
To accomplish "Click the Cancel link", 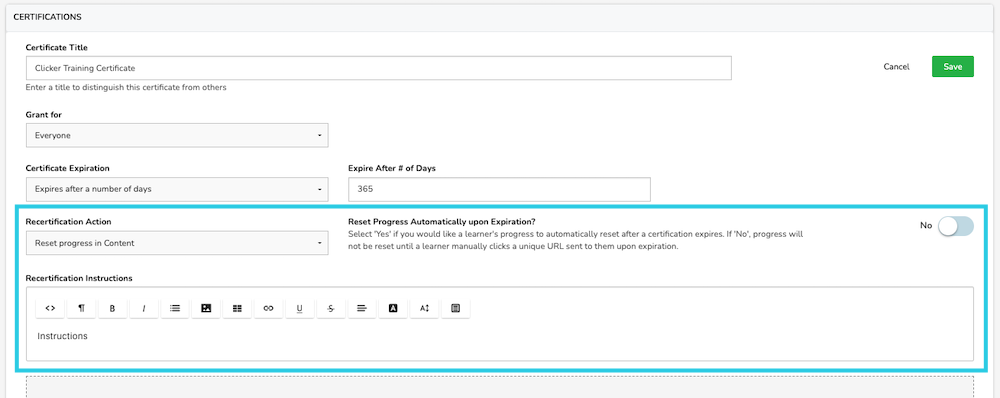I will pos(896,66).
